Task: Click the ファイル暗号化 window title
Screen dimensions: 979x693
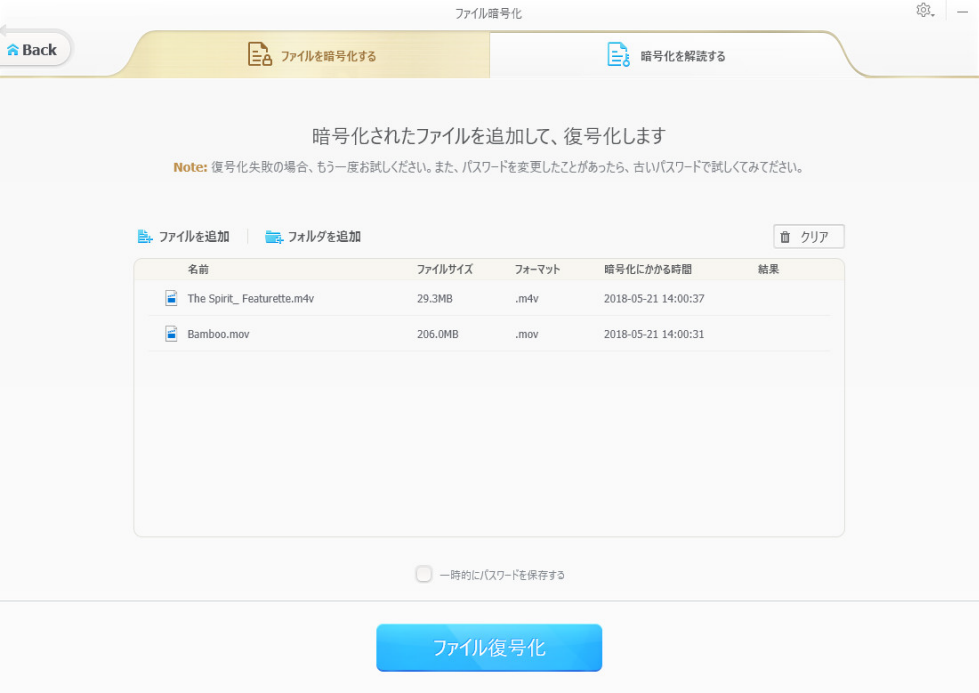Action: [x=488, y=14]
